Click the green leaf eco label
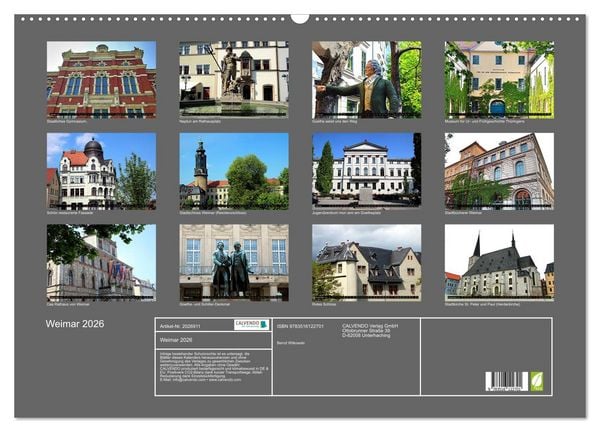This screenshot has height=432, width=600. point(536,381)
